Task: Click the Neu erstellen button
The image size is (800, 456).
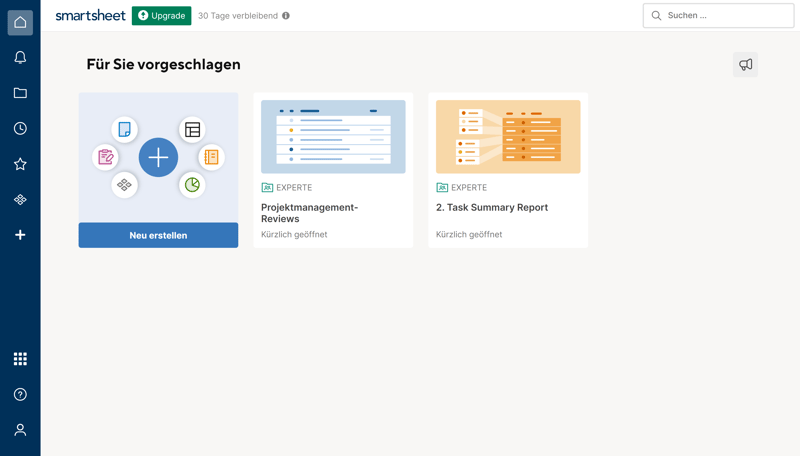Action: point(158,235)
